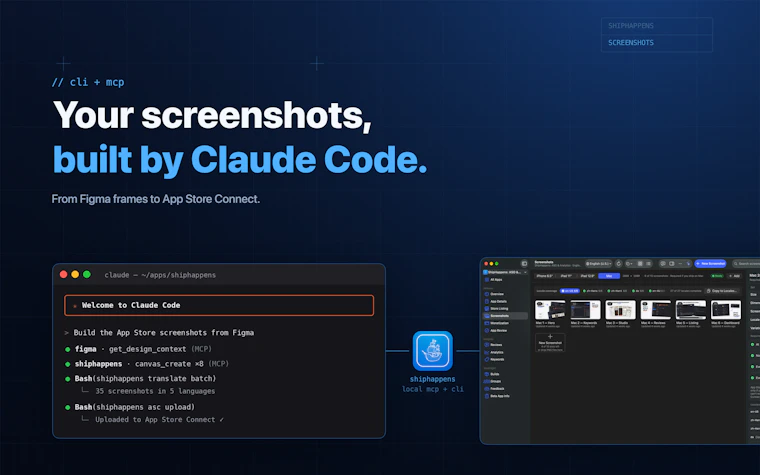760x475 pixels.
Task: Select the iPad 12.9" device tab
Action: (x=587, y=276)
